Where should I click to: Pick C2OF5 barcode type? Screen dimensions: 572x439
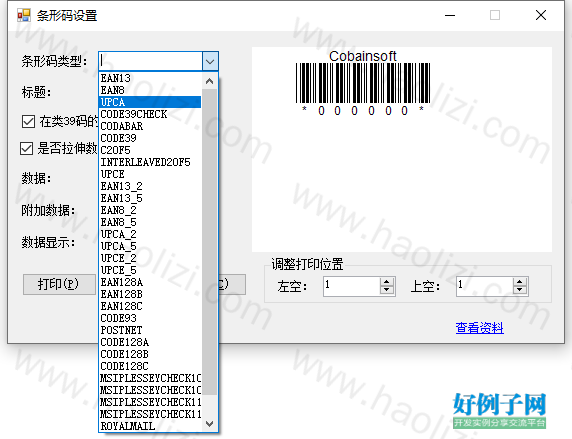pos(150,150)
